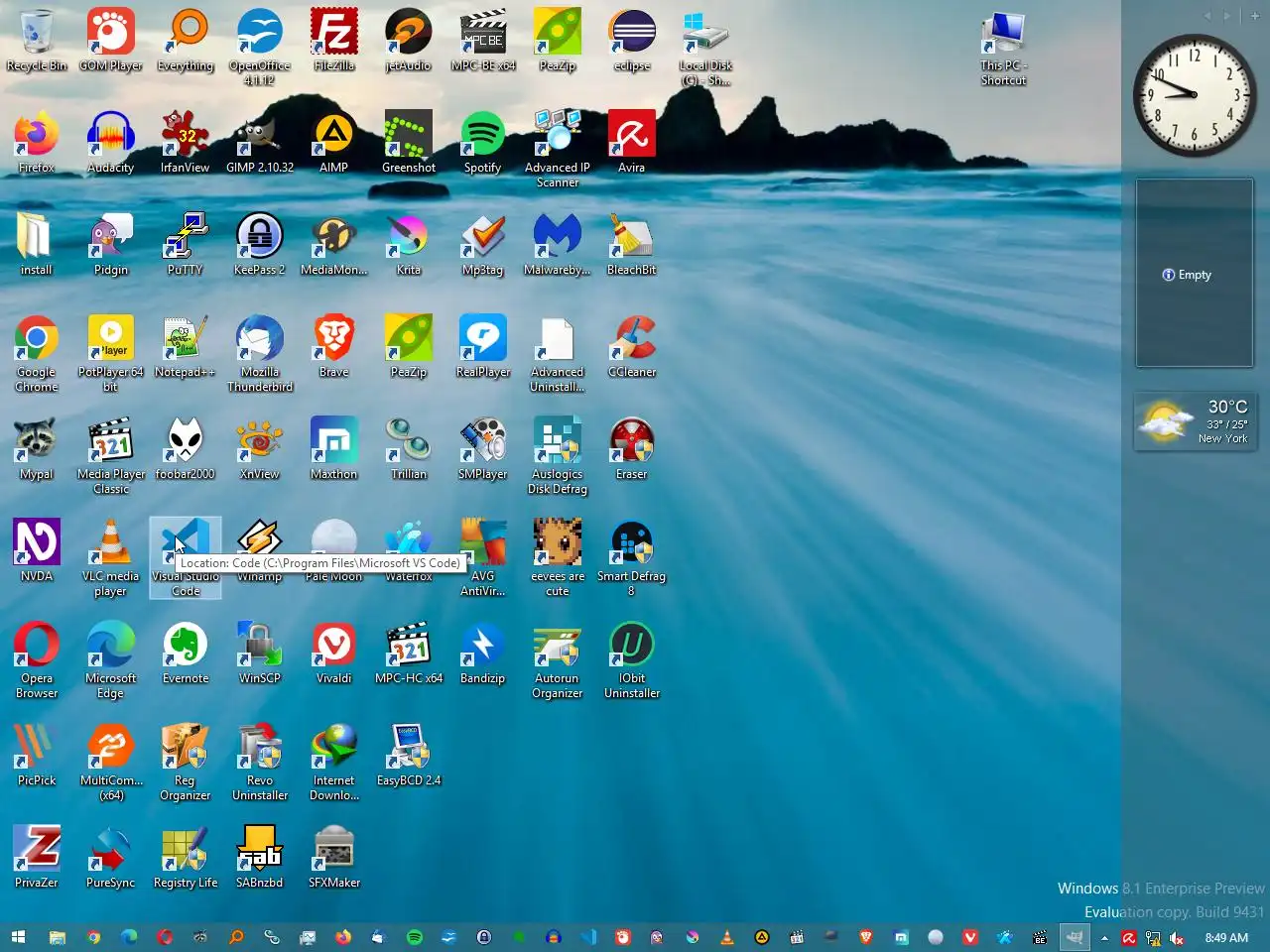Click the Revo Uninstaller desktop icon
The width and height of the screenshot is (1270, 952).
click(x=260, y=763)
